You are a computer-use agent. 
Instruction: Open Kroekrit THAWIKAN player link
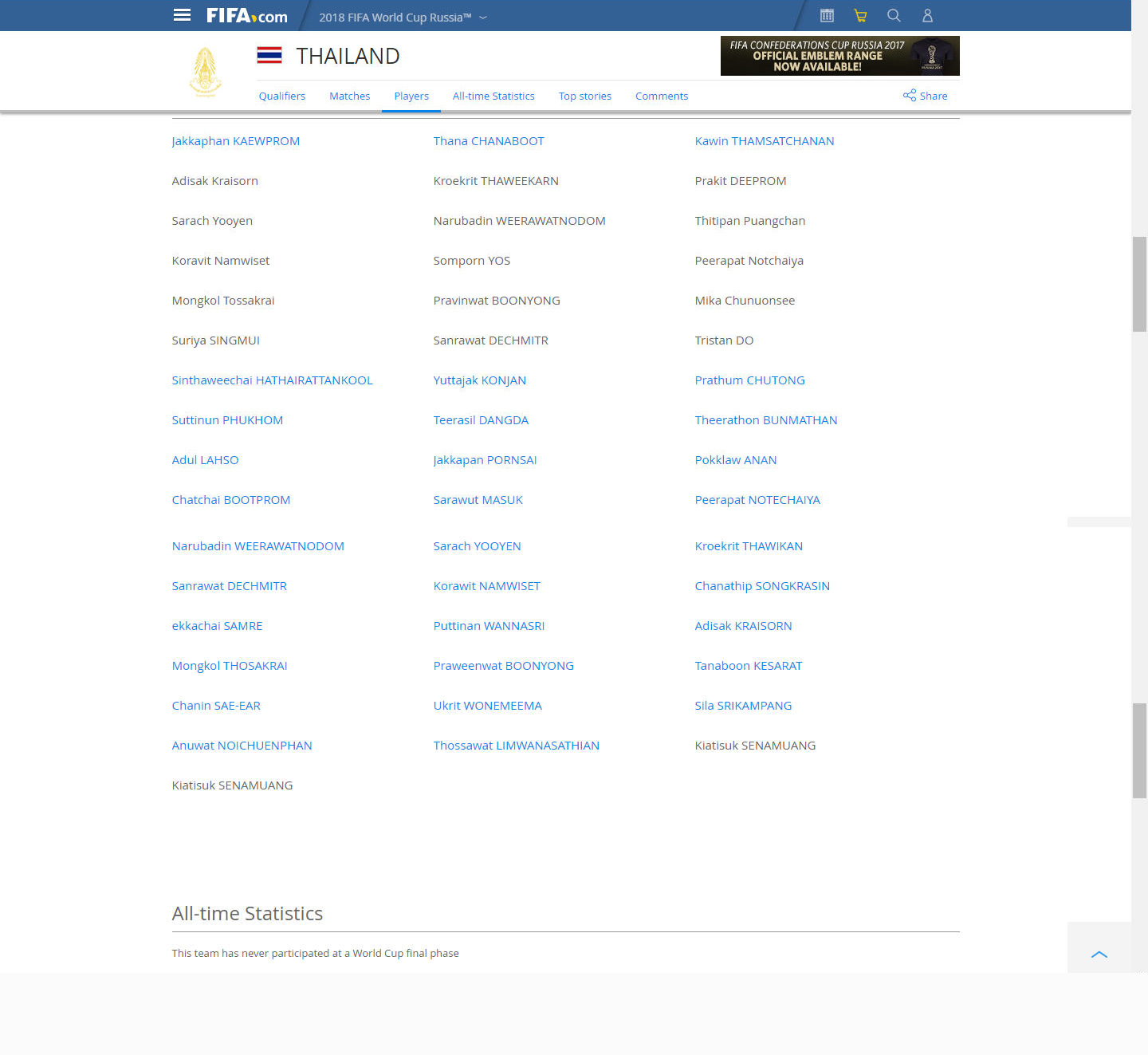pyautogui.click(x=749, y=546)
